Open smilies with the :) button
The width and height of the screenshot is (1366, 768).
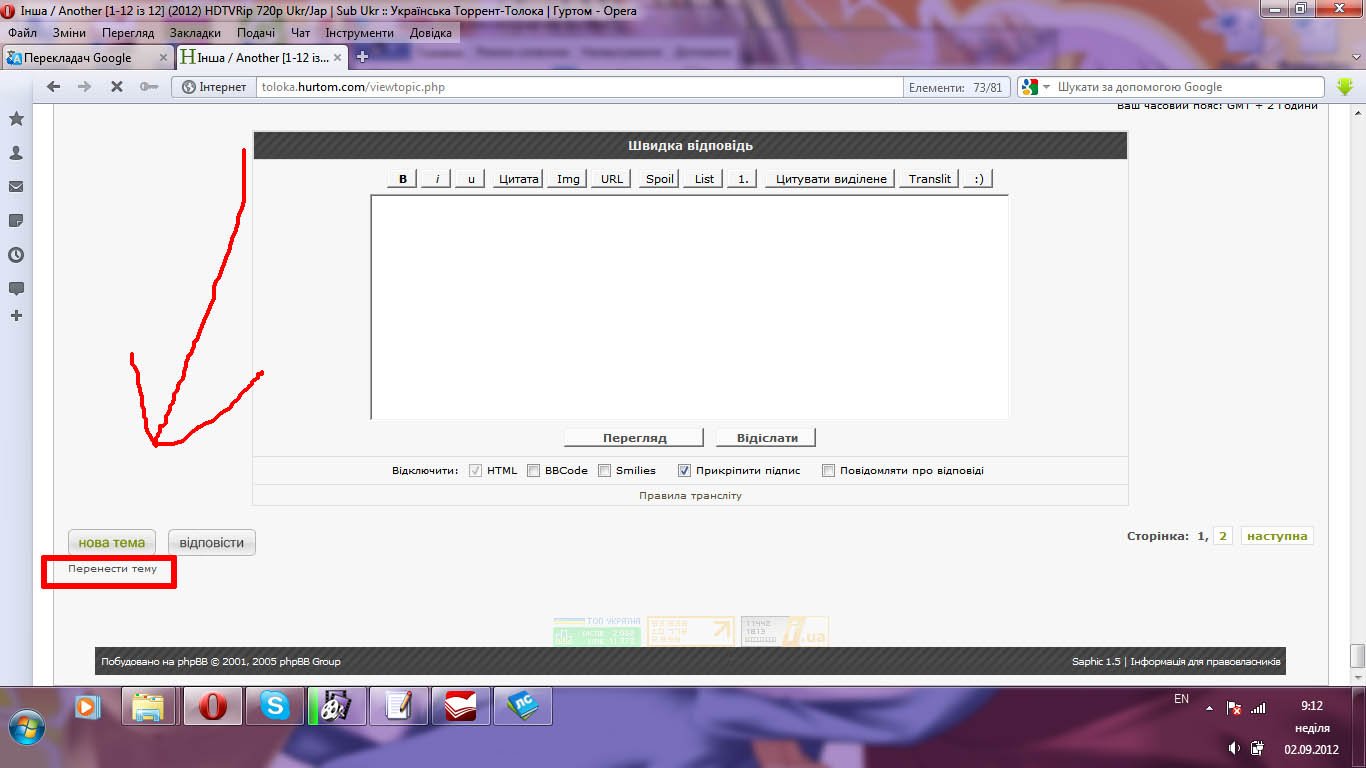tap(978, 179)
